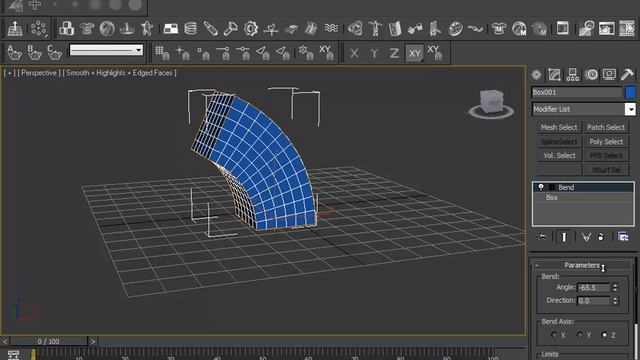Click the star figure icon
The width and height of the screenshot is (640, 360).
[x=147, y=29]
